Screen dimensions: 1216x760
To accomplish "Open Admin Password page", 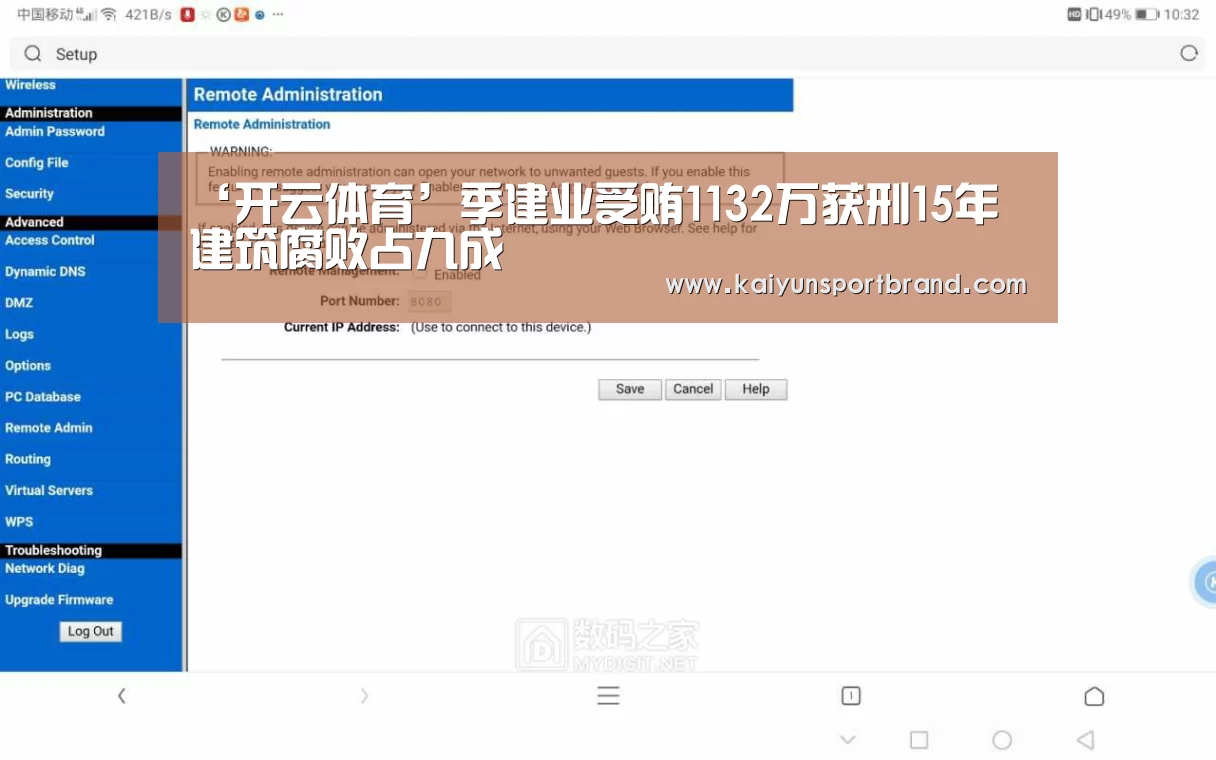I will 55,131.
